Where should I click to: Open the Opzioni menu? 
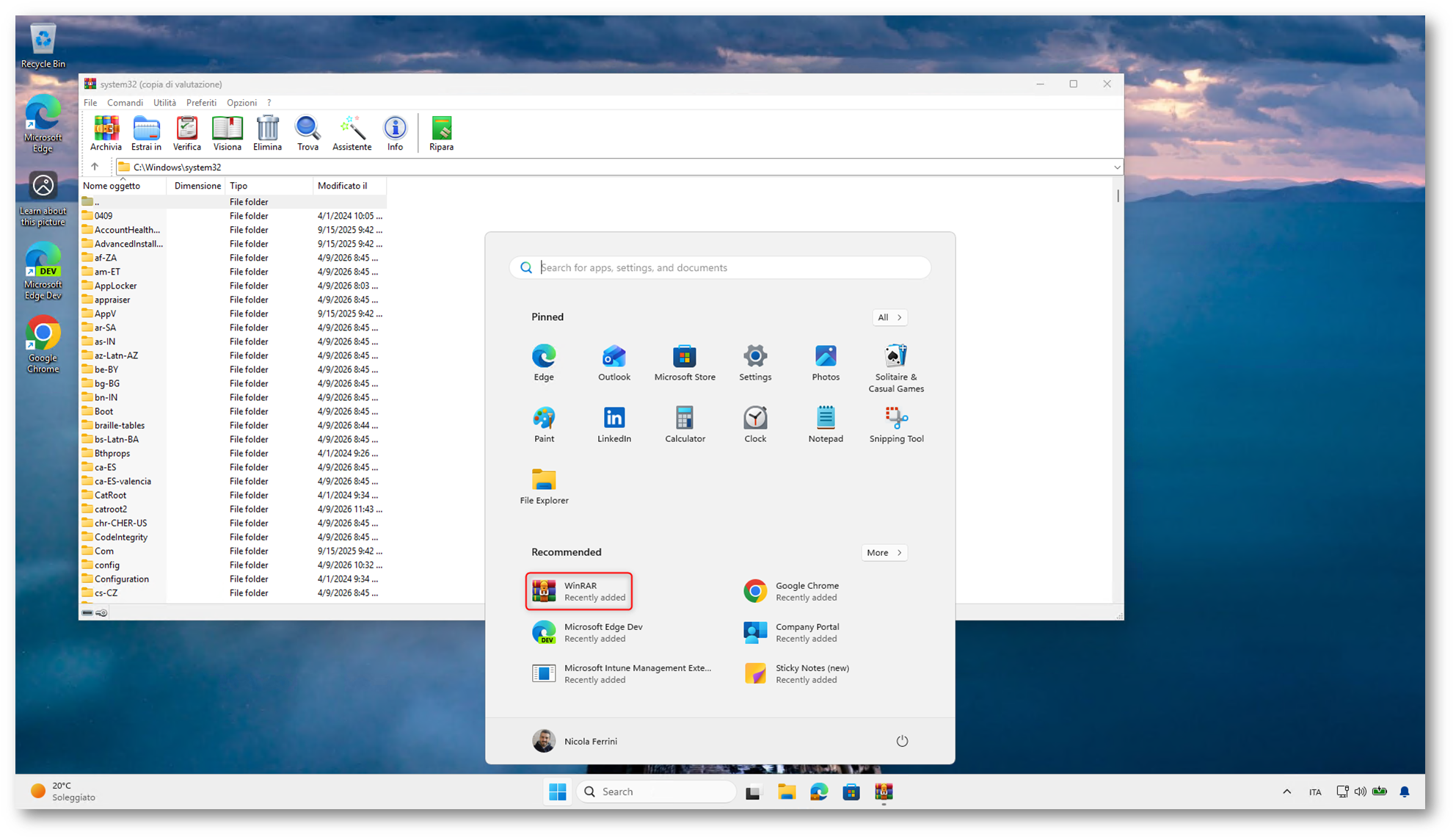click(x=241, y=103)
